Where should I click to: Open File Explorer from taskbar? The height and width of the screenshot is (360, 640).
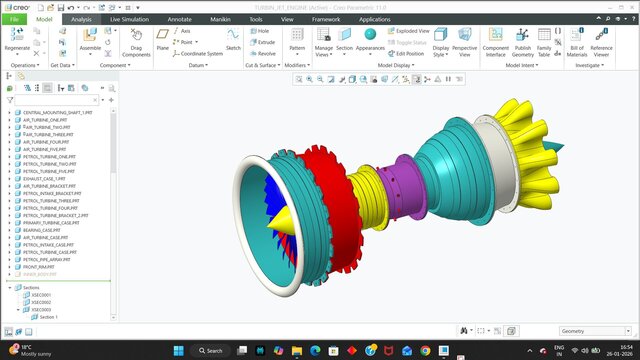click(x=297, y=351)
